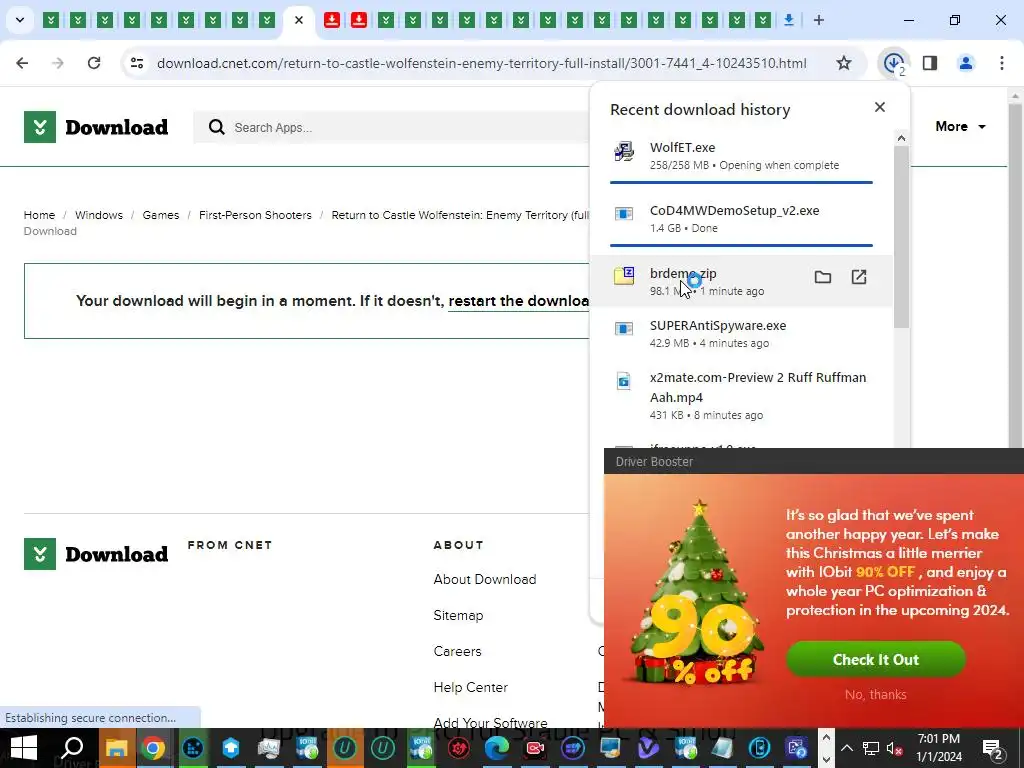The image size is (1024, 768).
Task: Show hidden system tray icons
Action: [846, 748]
